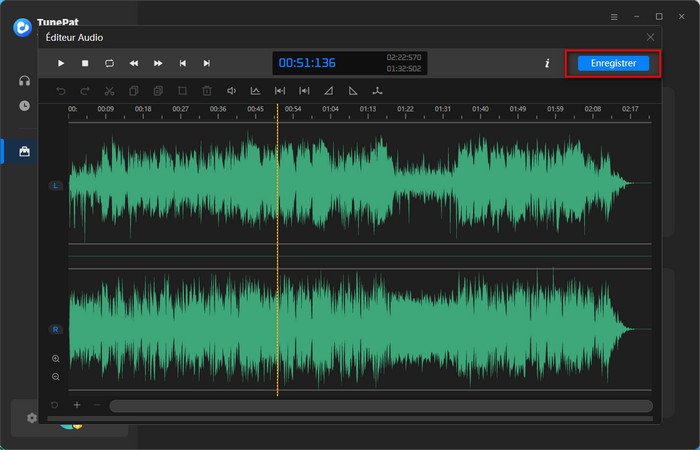
Task: Click the 01:40 mark on time ruler
Action: tap(480, 109)
